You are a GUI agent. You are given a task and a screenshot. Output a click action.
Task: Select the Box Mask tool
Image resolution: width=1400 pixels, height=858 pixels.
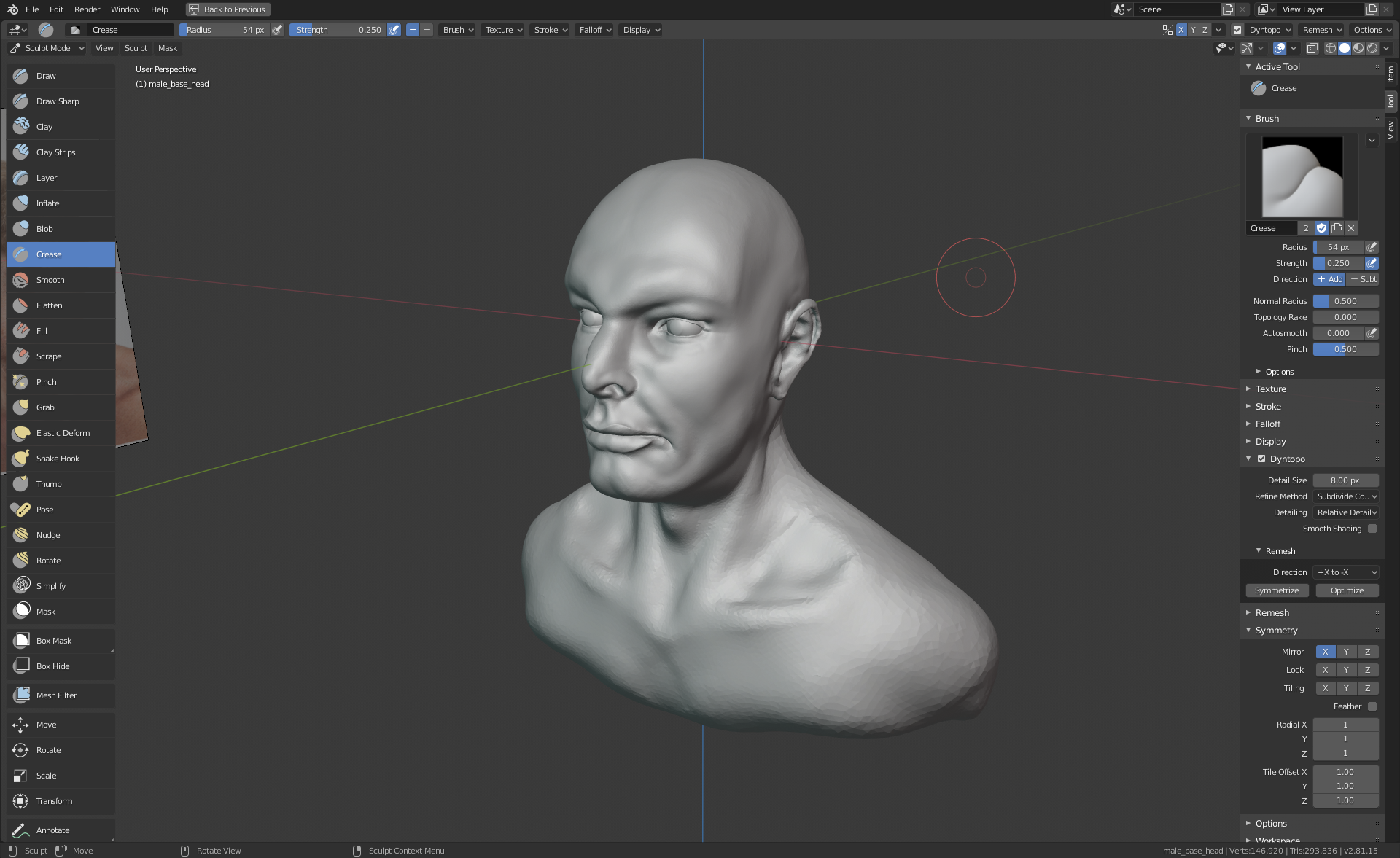[53, 641]
